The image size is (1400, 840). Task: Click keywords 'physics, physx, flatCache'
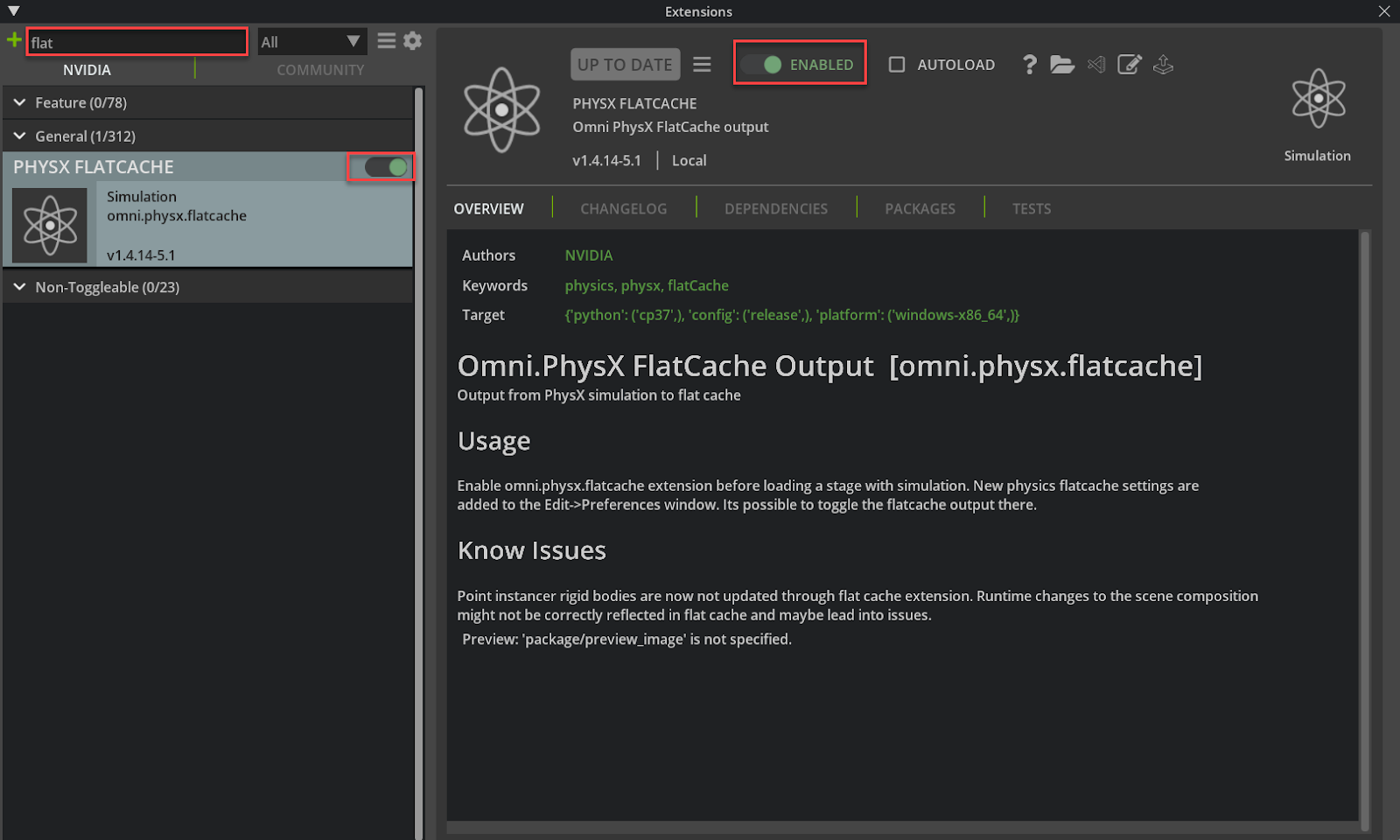(647, 285)
